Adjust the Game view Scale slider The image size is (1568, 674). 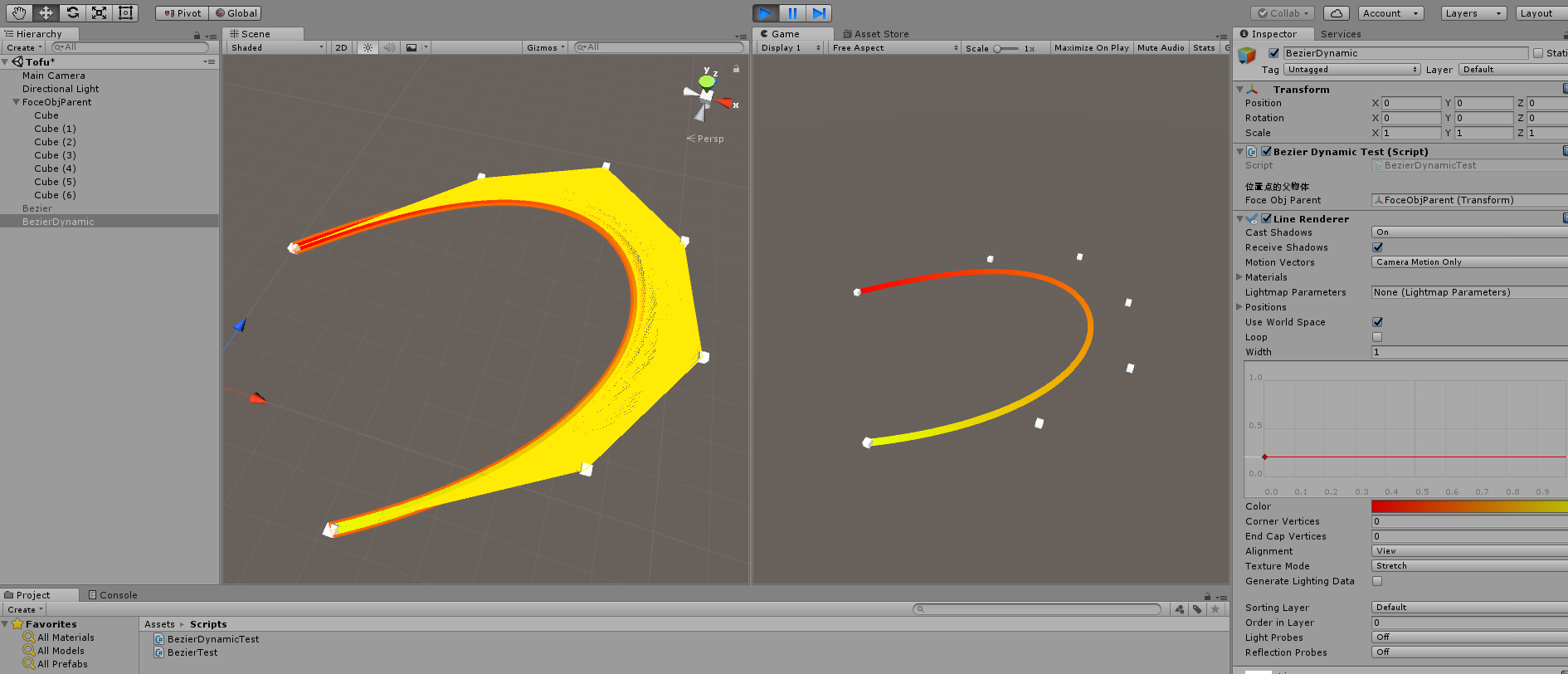tap(1006, 48)
